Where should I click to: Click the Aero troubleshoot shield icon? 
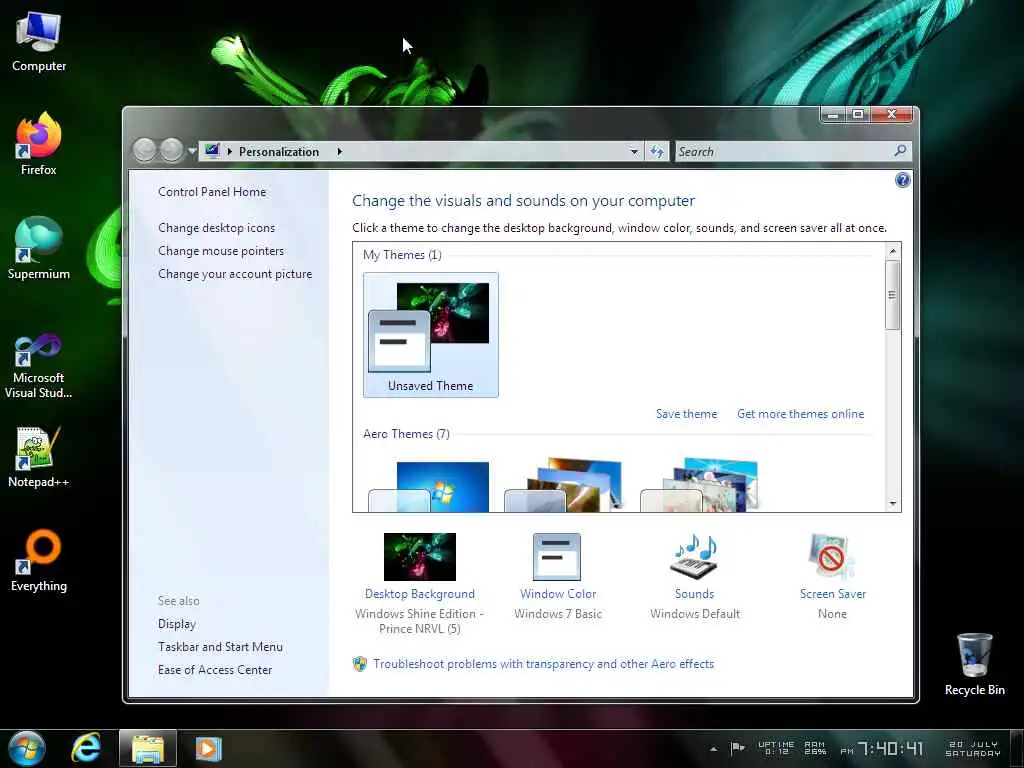[x=360, y=664]
